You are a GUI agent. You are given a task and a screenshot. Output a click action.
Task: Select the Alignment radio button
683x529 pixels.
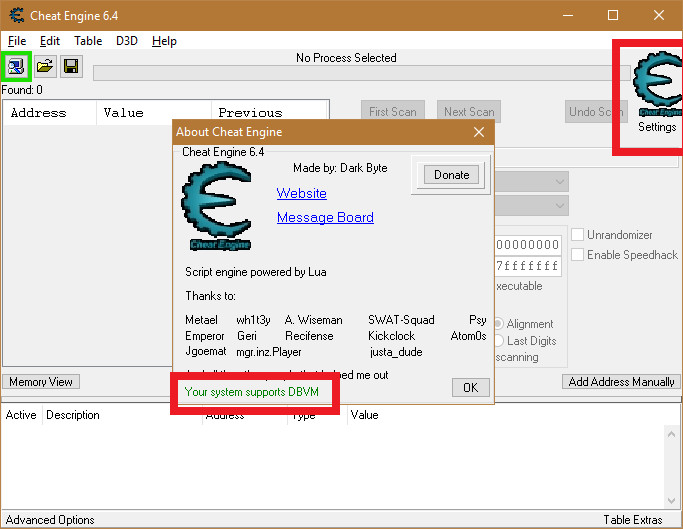click(x=499, y=324)
